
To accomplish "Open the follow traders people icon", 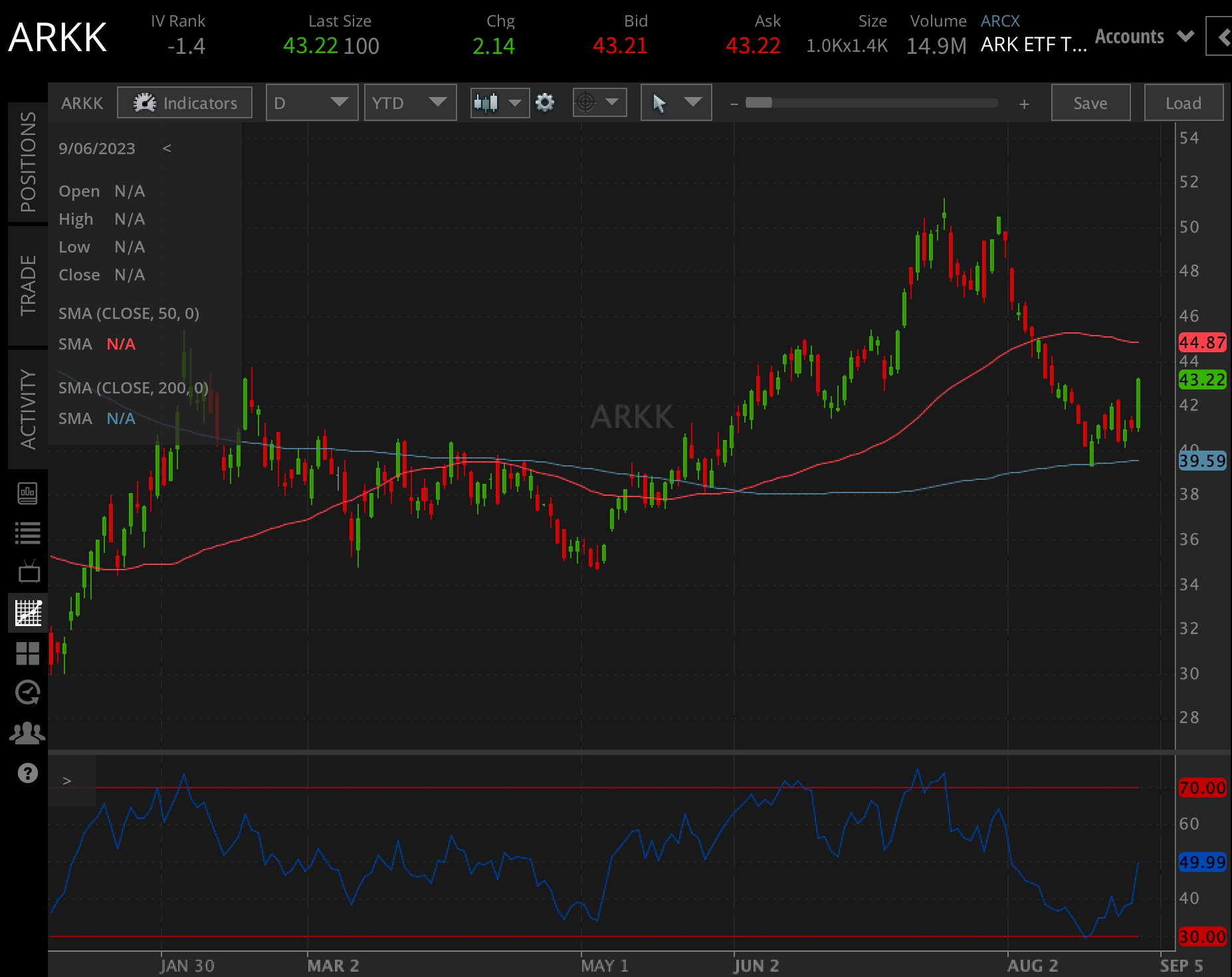I will click(x=28, y=732).
